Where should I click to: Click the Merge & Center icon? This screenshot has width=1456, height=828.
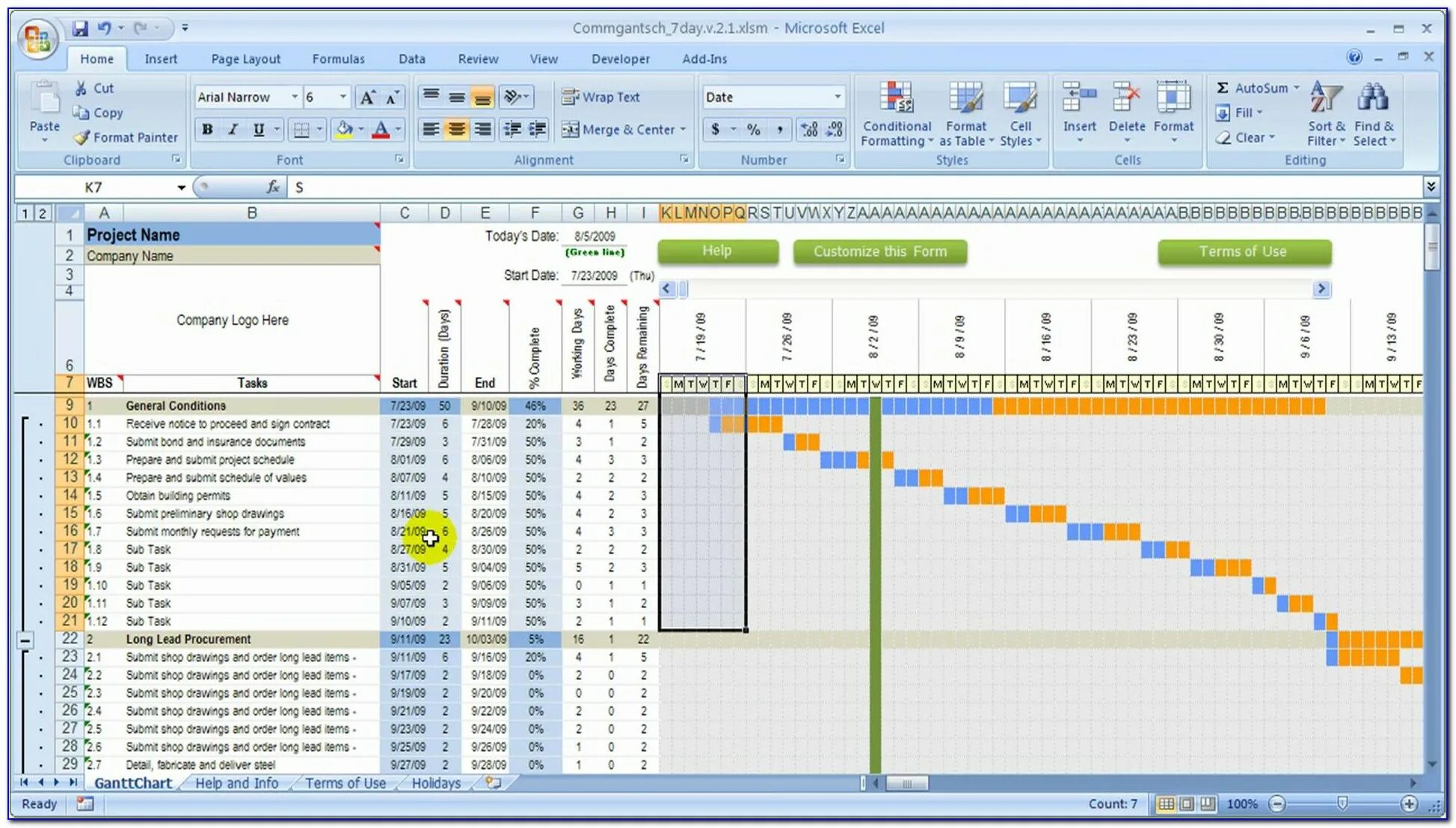571,129
